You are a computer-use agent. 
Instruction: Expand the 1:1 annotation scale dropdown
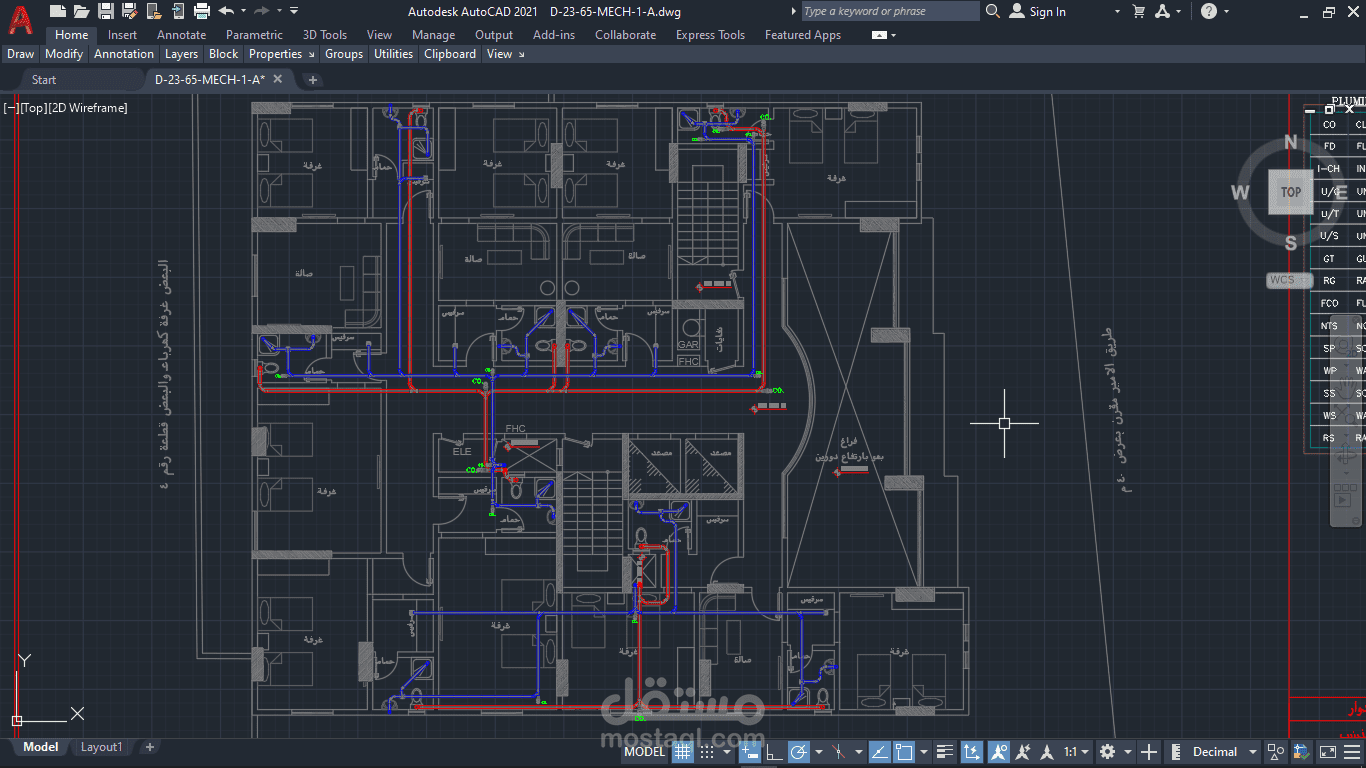[x=1077, y=752]
